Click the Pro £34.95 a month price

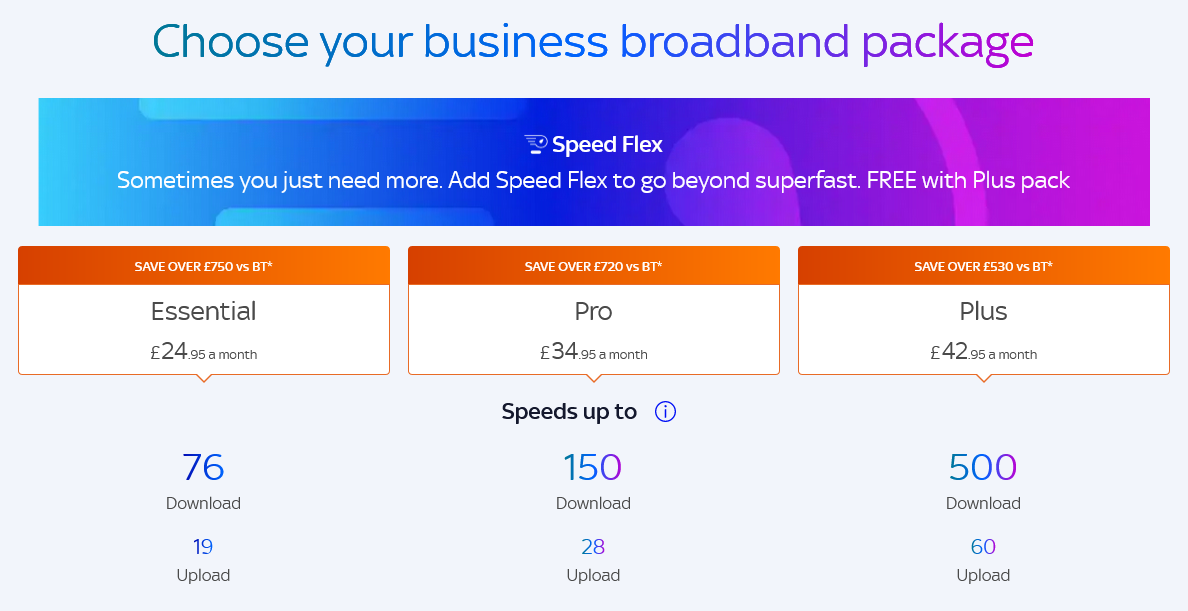tap(593, 352)
